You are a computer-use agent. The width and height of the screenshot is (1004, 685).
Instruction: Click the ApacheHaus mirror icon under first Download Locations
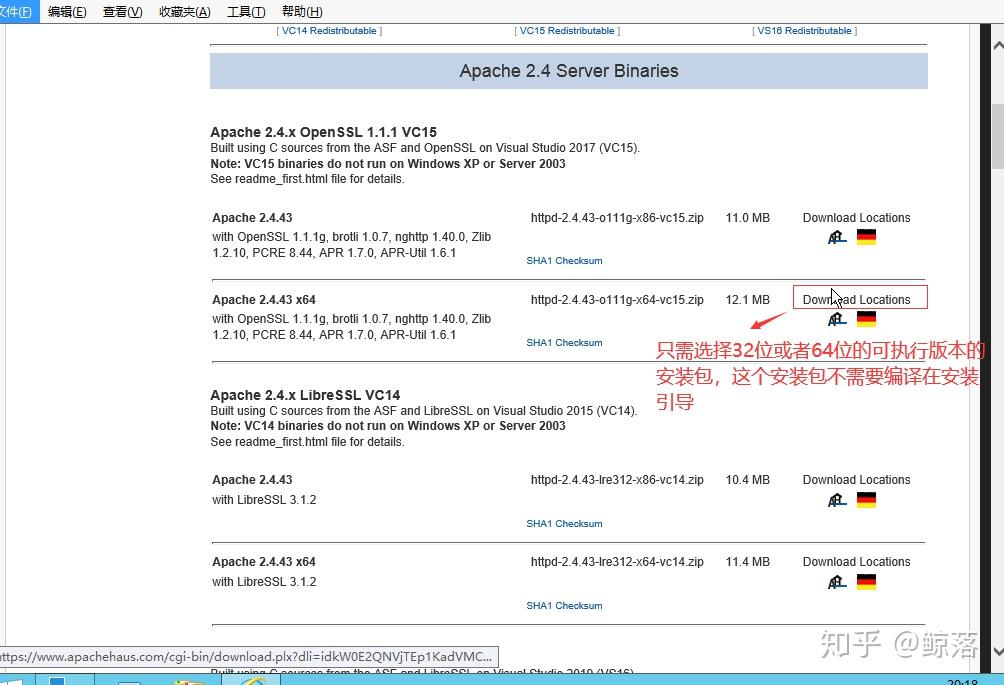(x=836, y=236)
